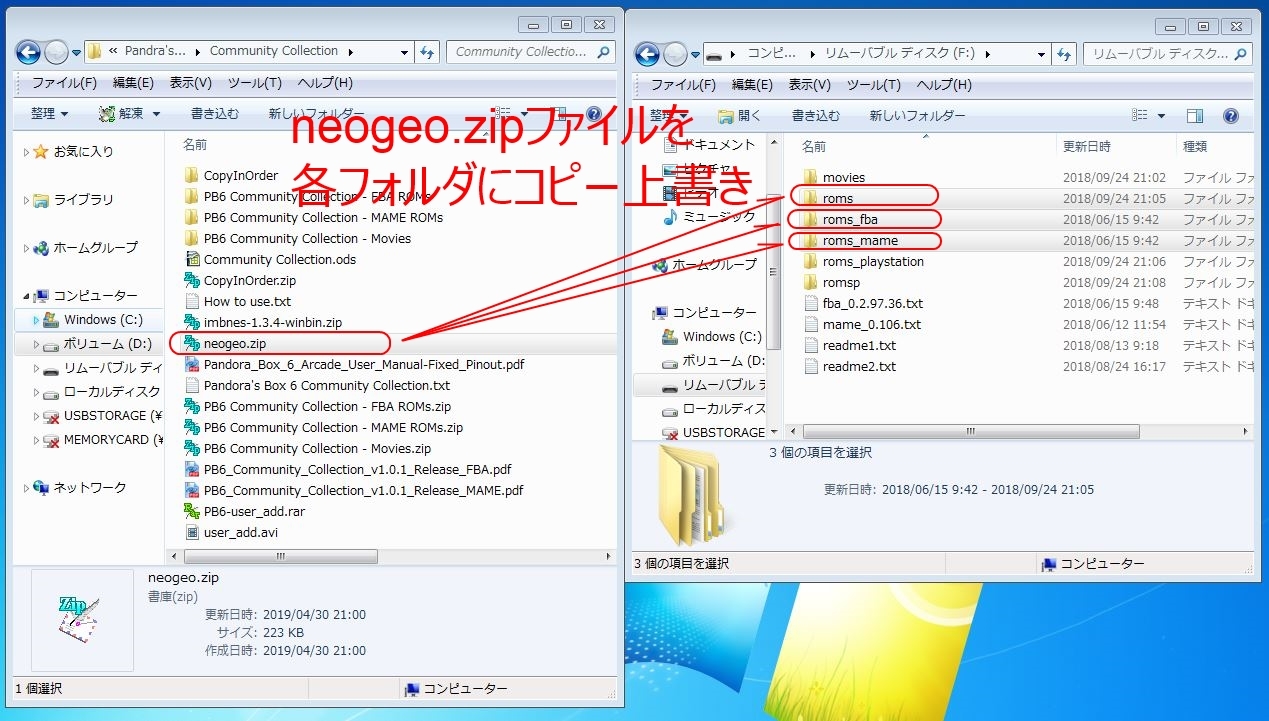The width and height of the screenshot is (1269, 721).
Task: Click the star icon beside お気に入り
Action: (40, 152)
